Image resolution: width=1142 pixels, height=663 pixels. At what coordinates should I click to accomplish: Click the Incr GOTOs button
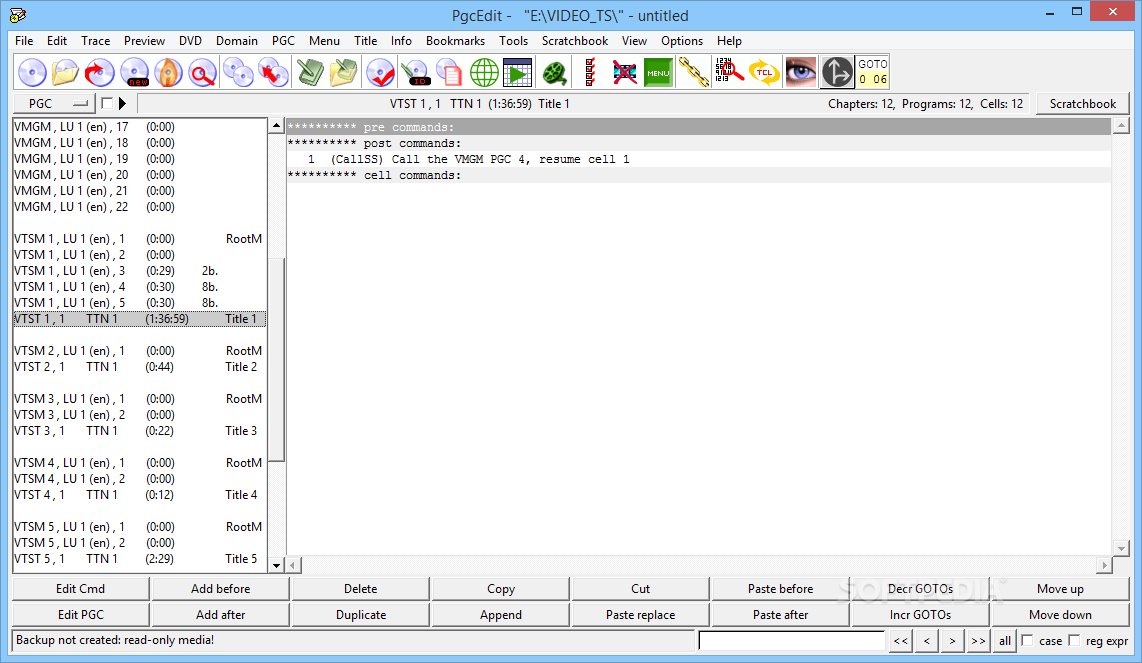tap(920, 615)
